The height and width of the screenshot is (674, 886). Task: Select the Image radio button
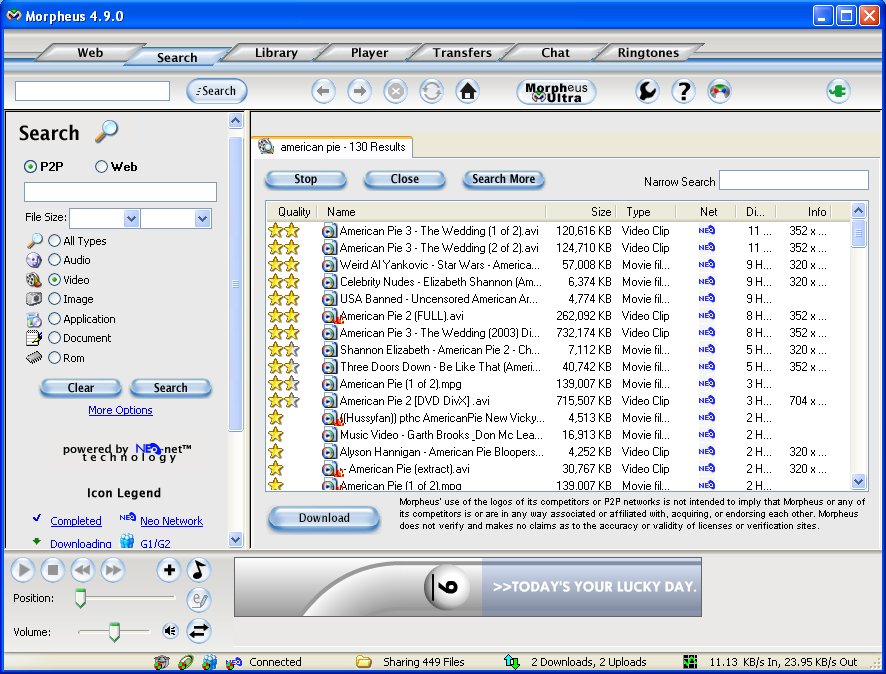54,299
